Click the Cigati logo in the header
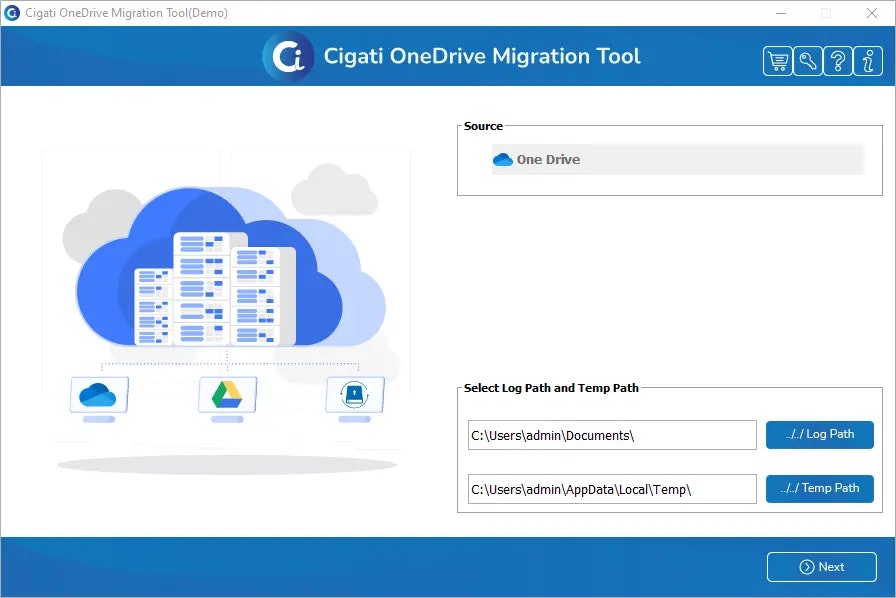The height and width of the screenshot is (598, 896). click(x=288, y=57)
